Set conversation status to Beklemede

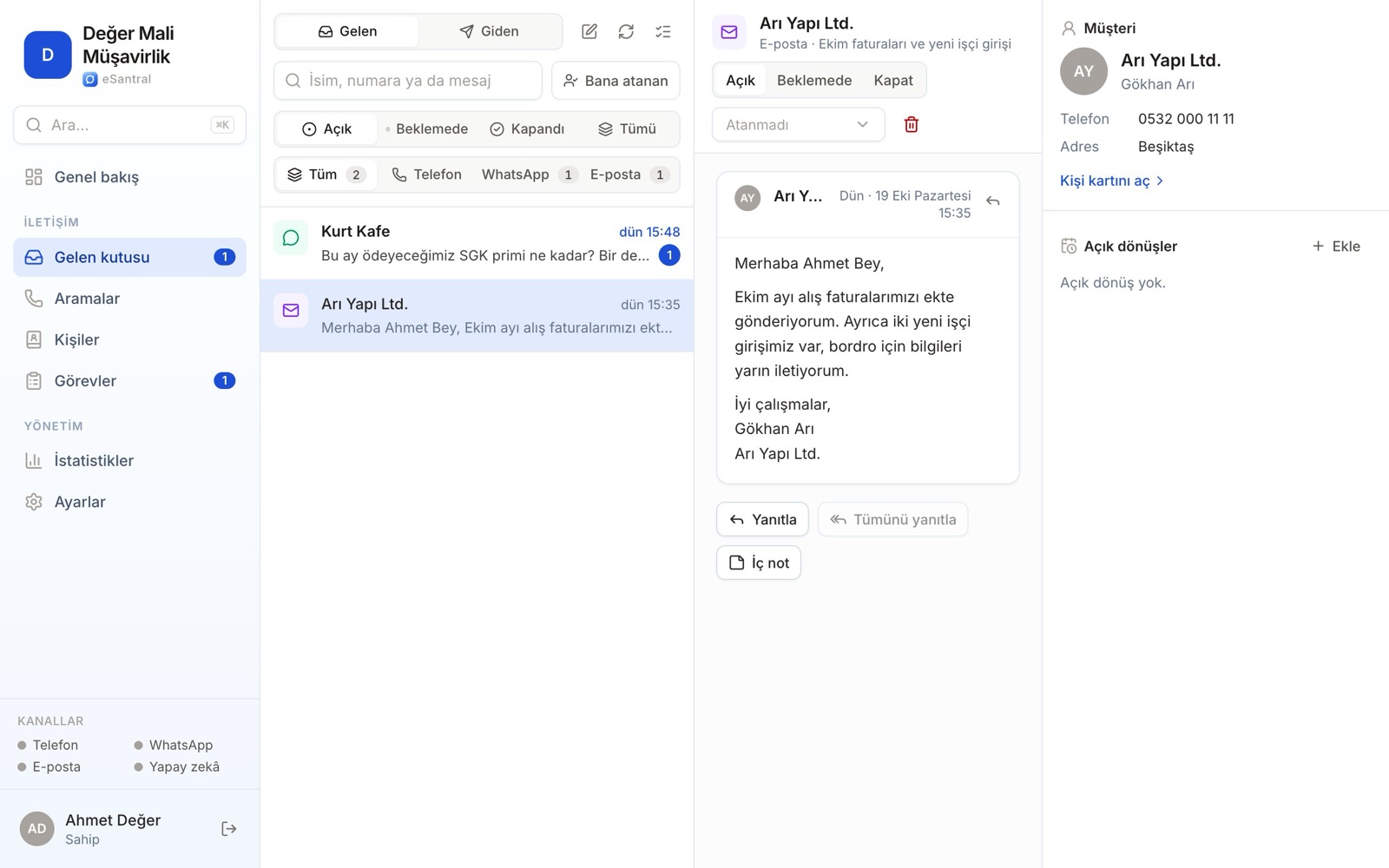(814, 80)
